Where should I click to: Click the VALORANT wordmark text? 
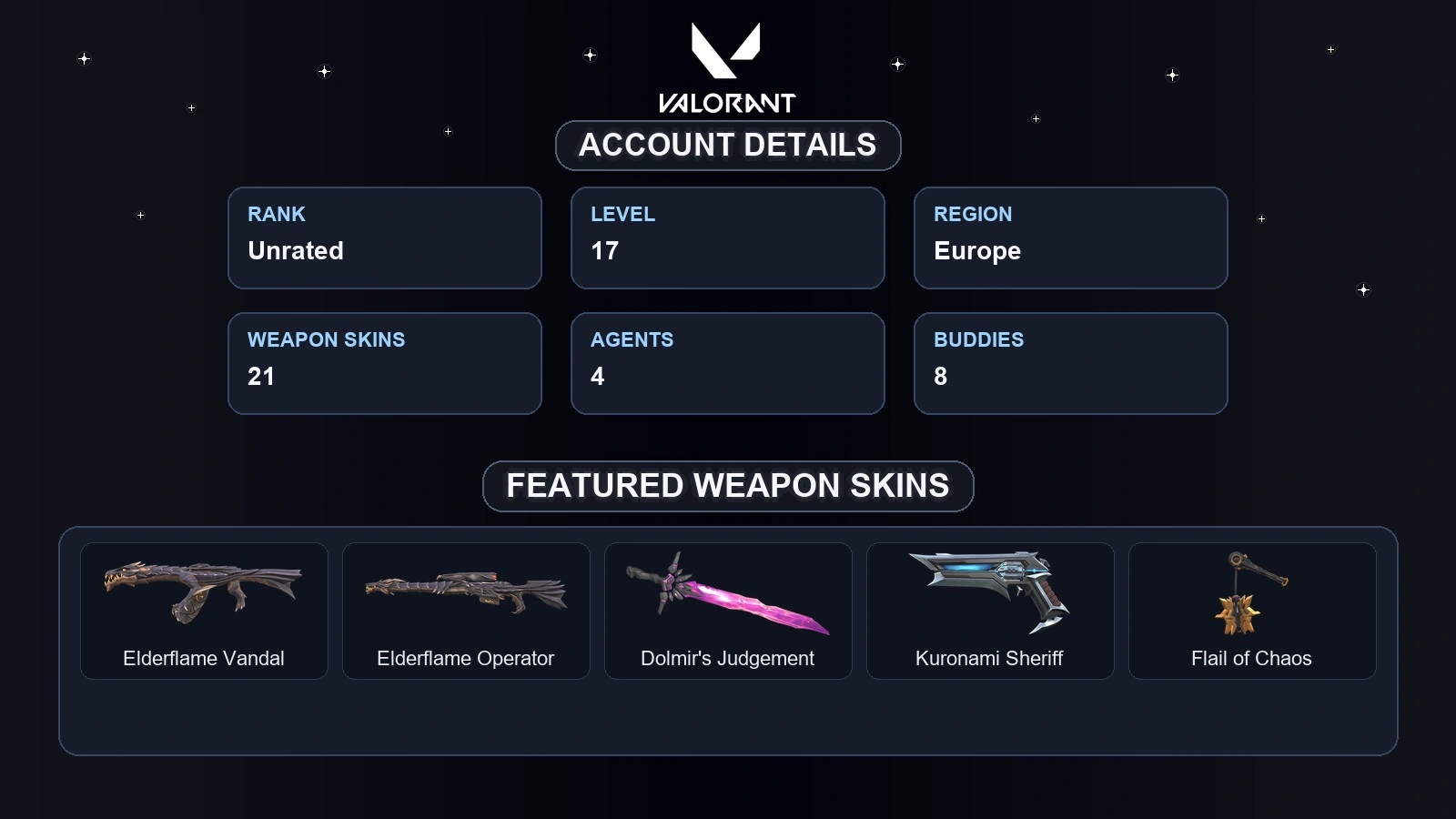point(727,103)
